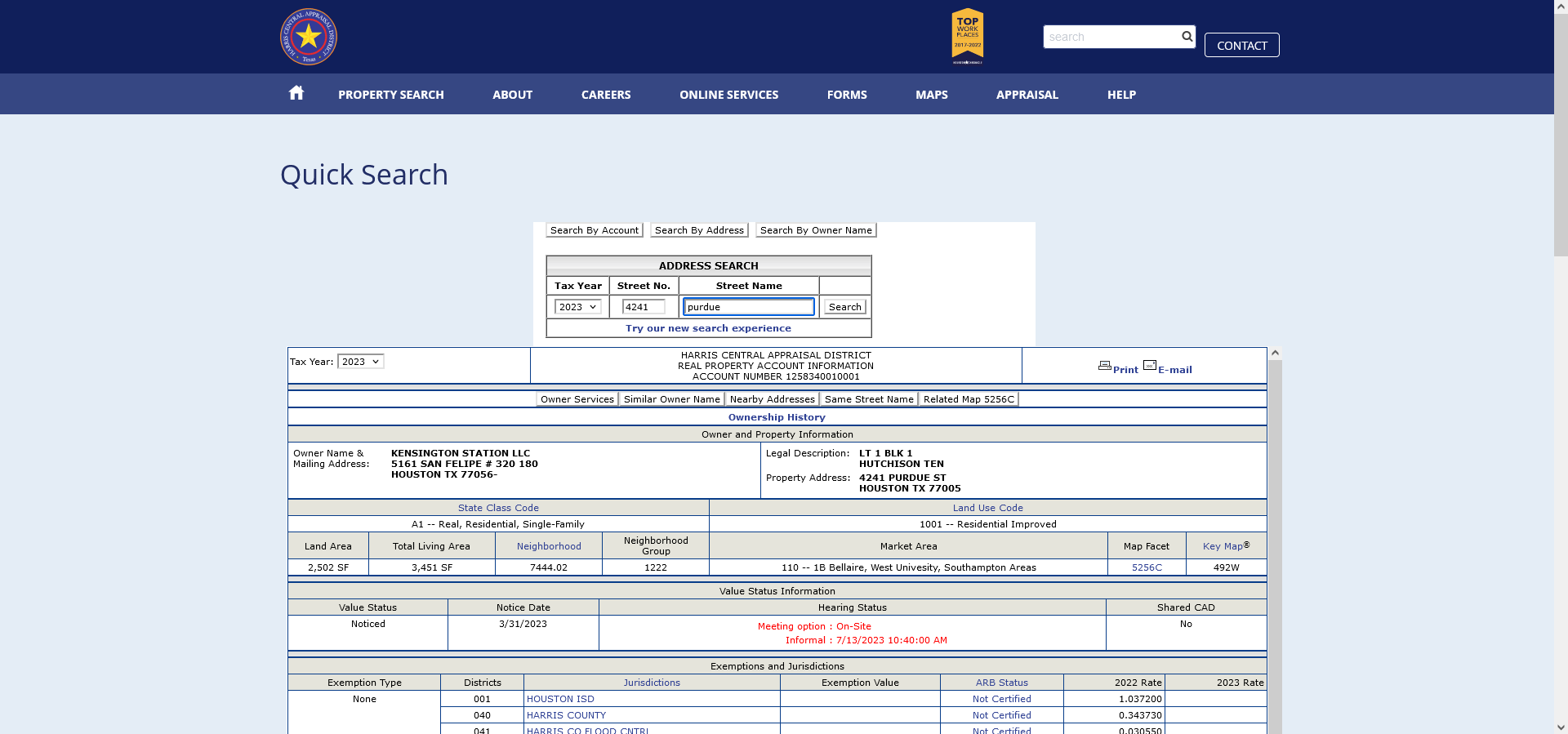Image resolution: width=1568 pixels, height=734 pixels.
Task: Open the Jurisdictions column link
Action: click(x=652, y=683)
